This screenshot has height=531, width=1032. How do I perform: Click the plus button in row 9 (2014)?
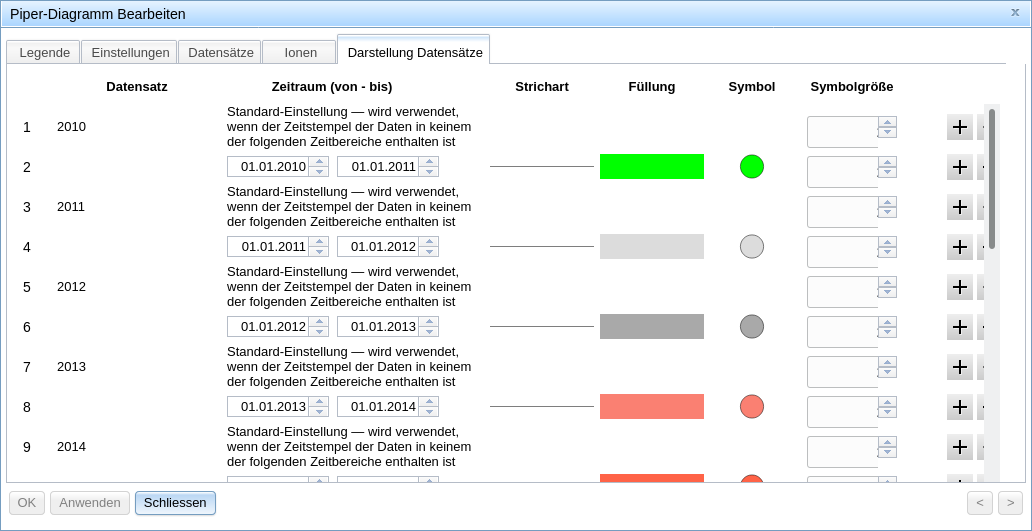coord(959,447)
